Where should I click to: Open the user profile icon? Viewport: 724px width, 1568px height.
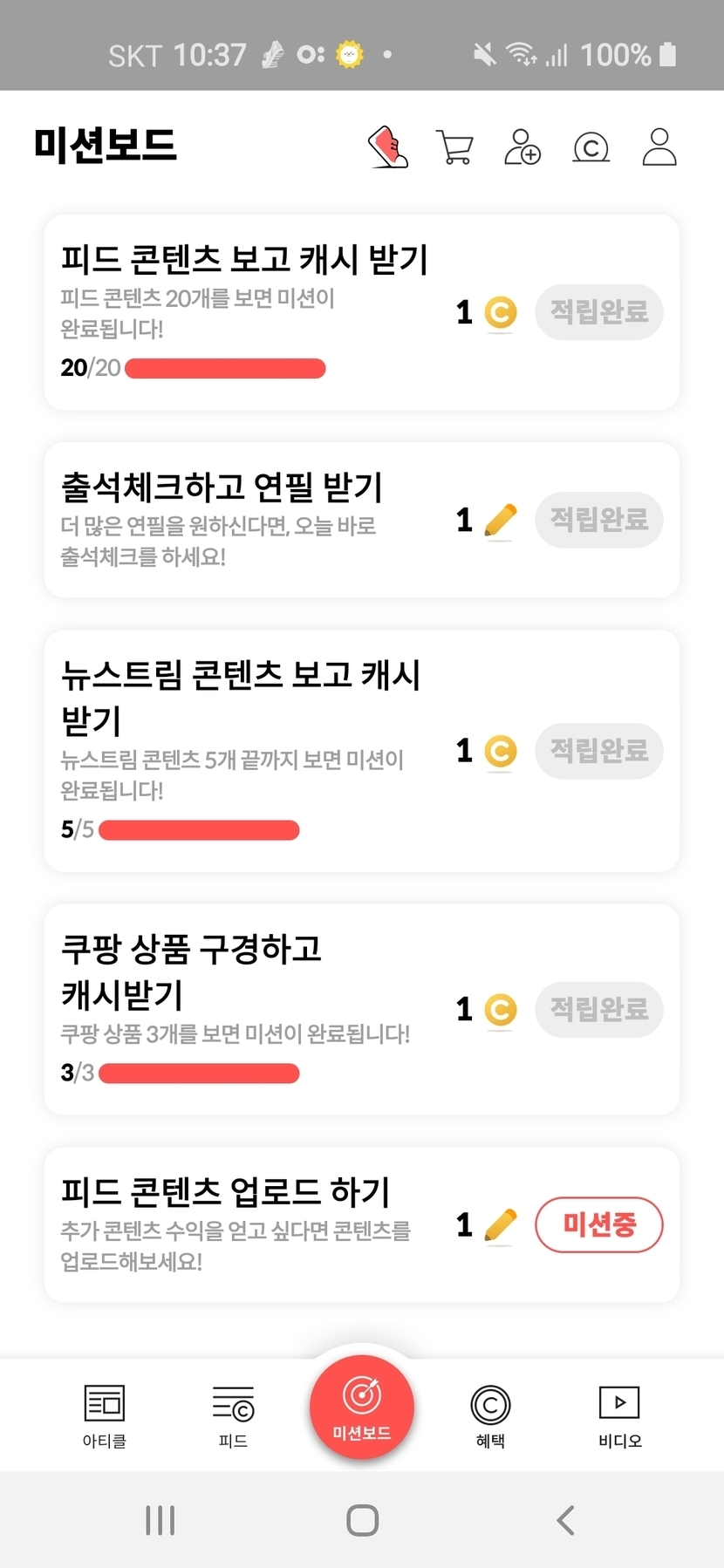659,147
